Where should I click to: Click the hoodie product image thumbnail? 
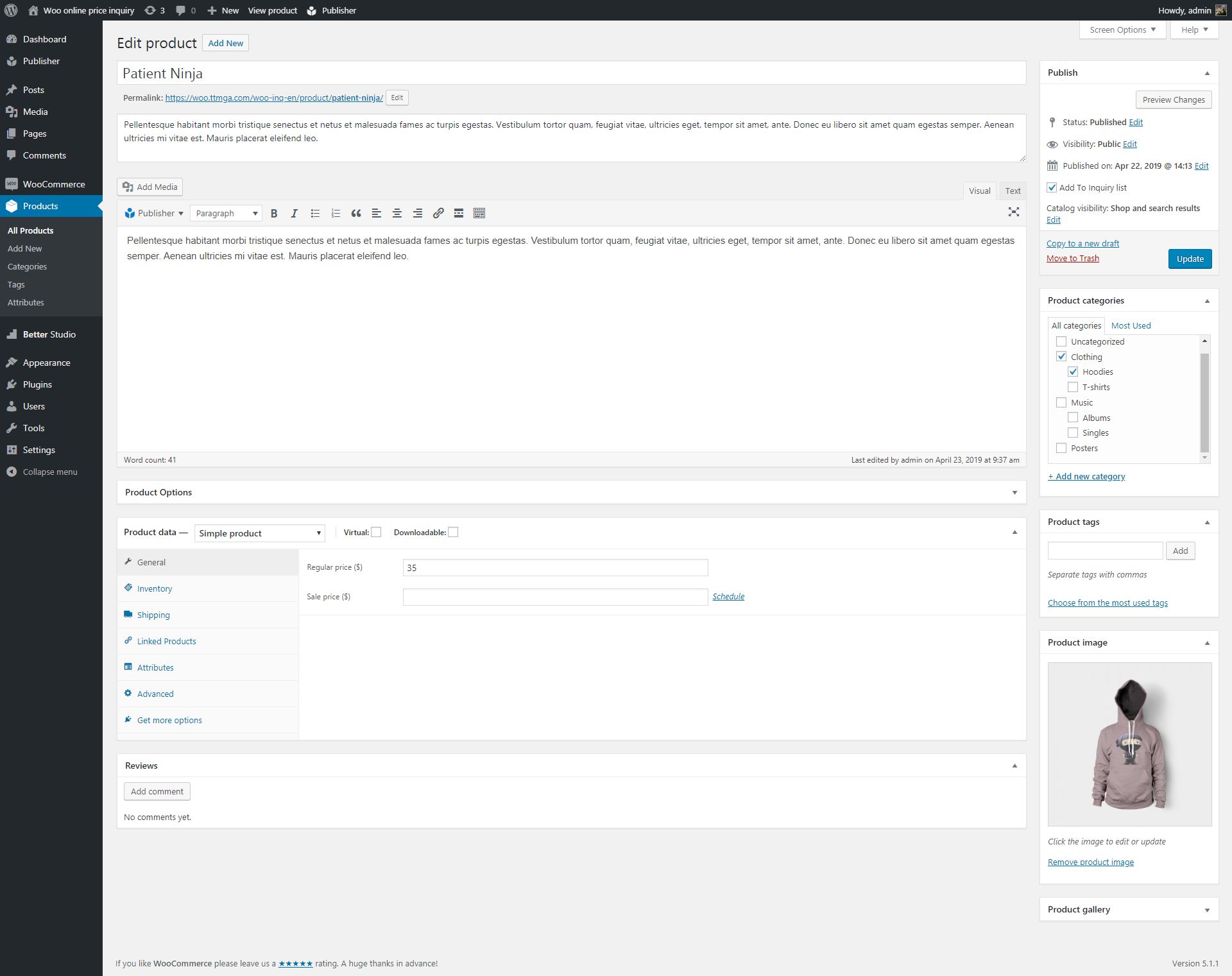[x=1129, y=744]
